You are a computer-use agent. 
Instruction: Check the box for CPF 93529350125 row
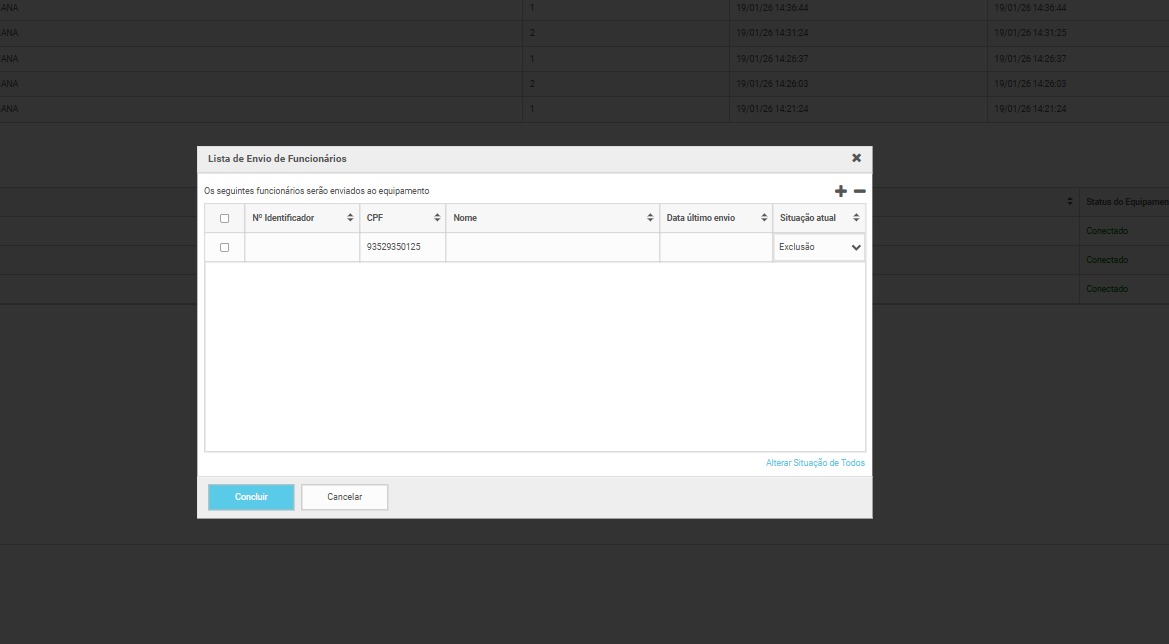[224, 247]
